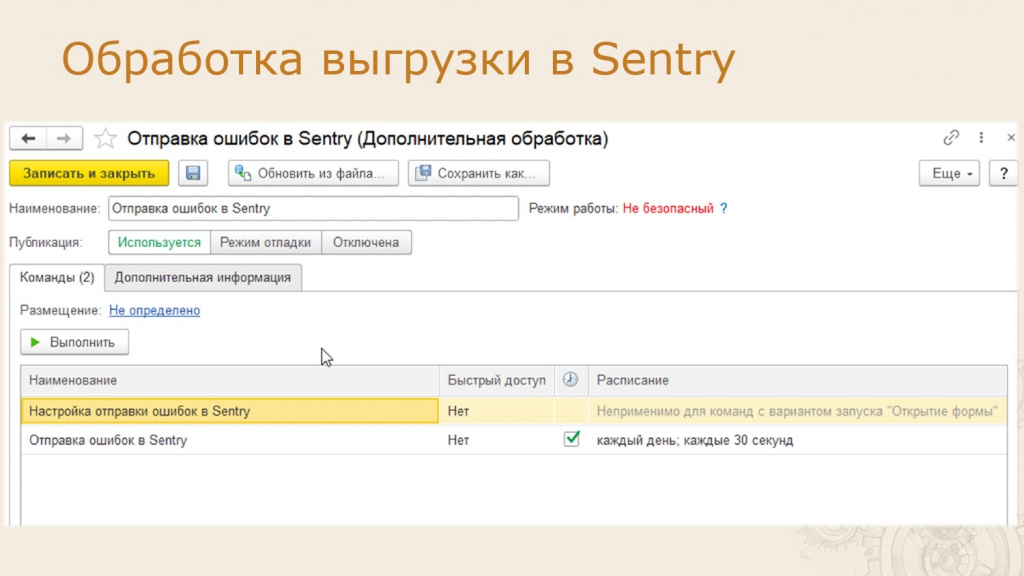Open the three-dot options menu
1024x576 pixels.
(981, 137)
